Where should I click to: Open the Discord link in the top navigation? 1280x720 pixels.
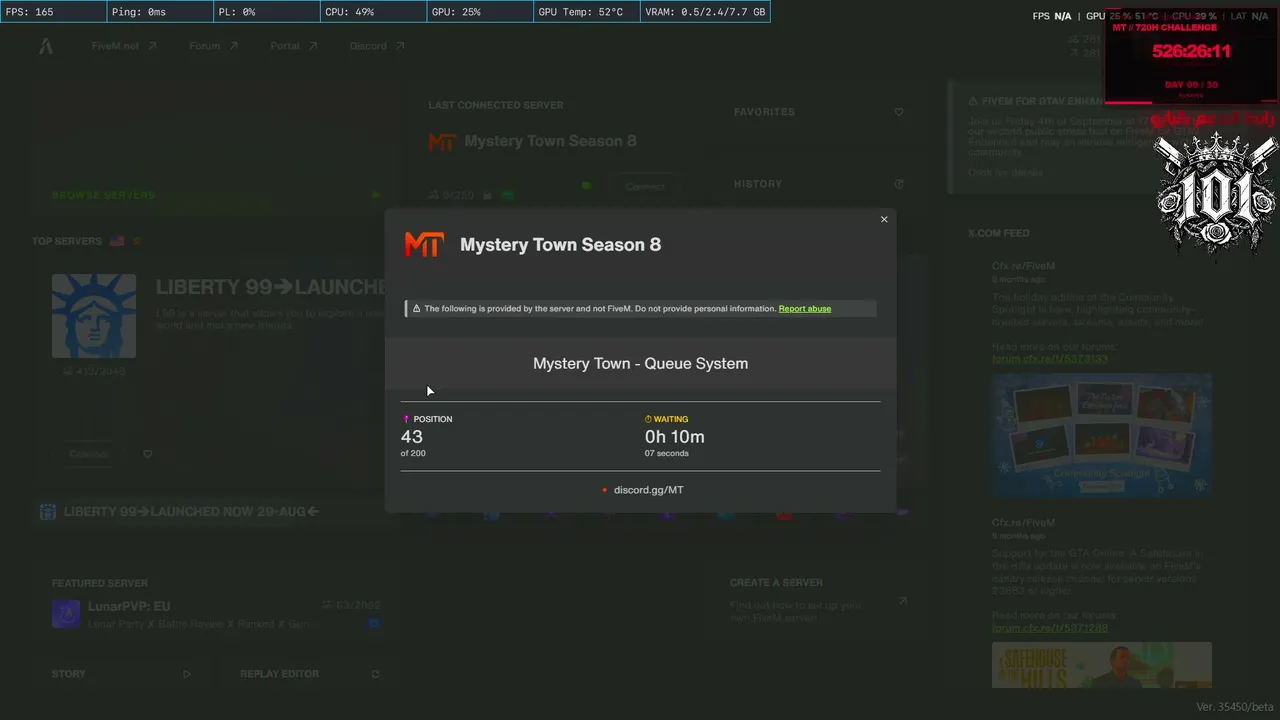[x=376, y=46]
